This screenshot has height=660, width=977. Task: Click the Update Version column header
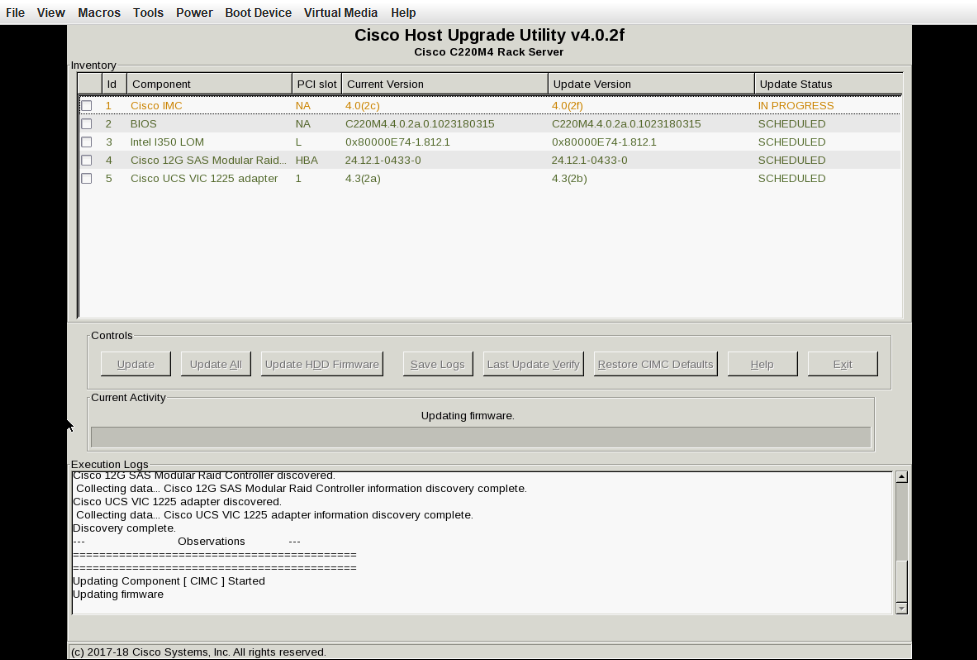(651, 84)
